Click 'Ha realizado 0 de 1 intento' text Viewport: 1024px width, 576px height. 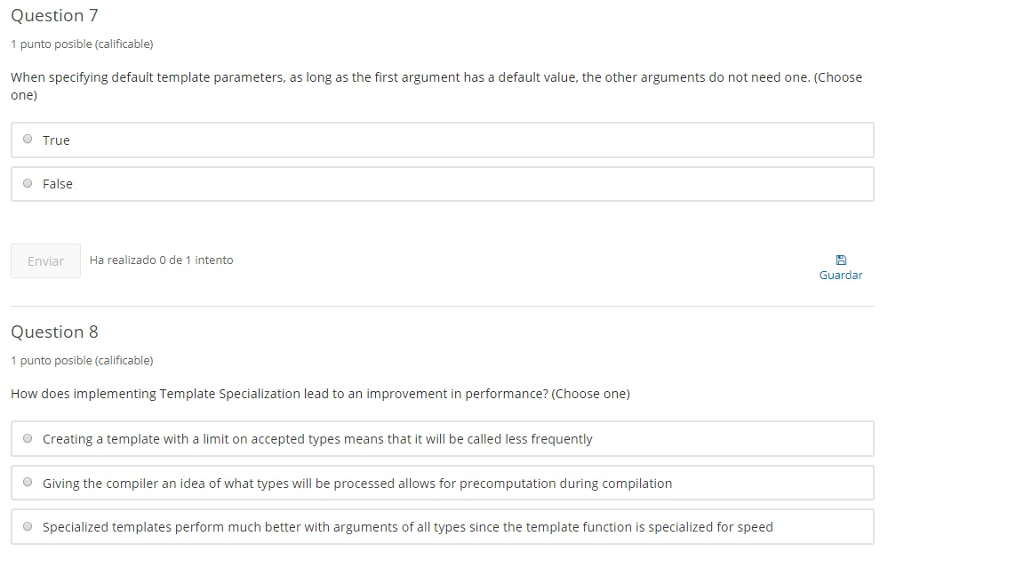pos(161,260)
